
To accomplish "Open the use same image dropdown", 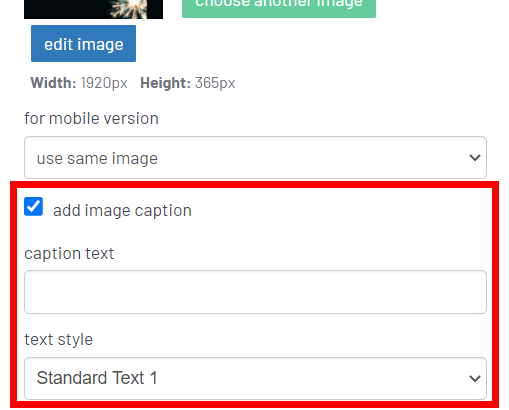I will [255, 158].
